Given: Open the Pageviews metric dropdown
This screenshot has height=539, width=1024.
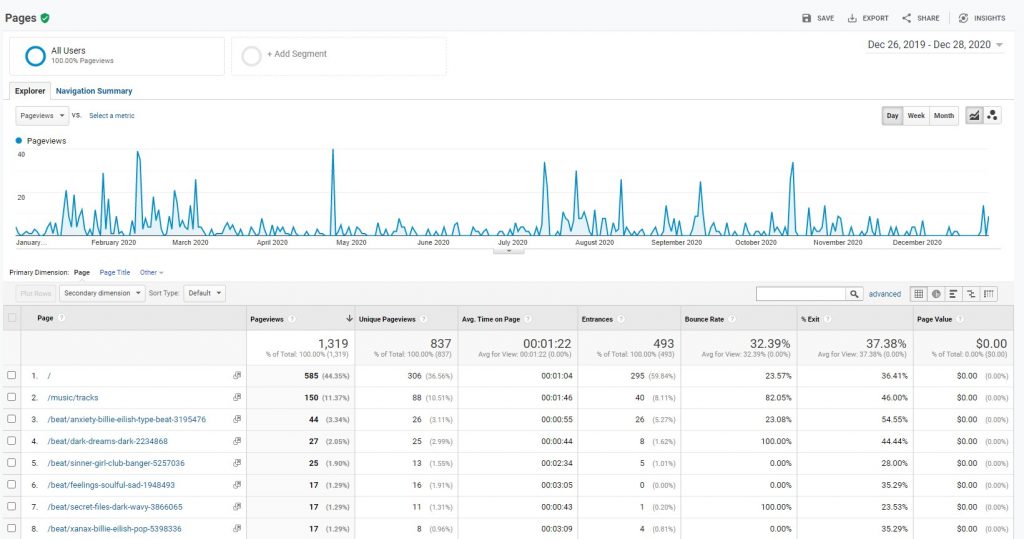Looking at the screenshot, I should 42,116.
